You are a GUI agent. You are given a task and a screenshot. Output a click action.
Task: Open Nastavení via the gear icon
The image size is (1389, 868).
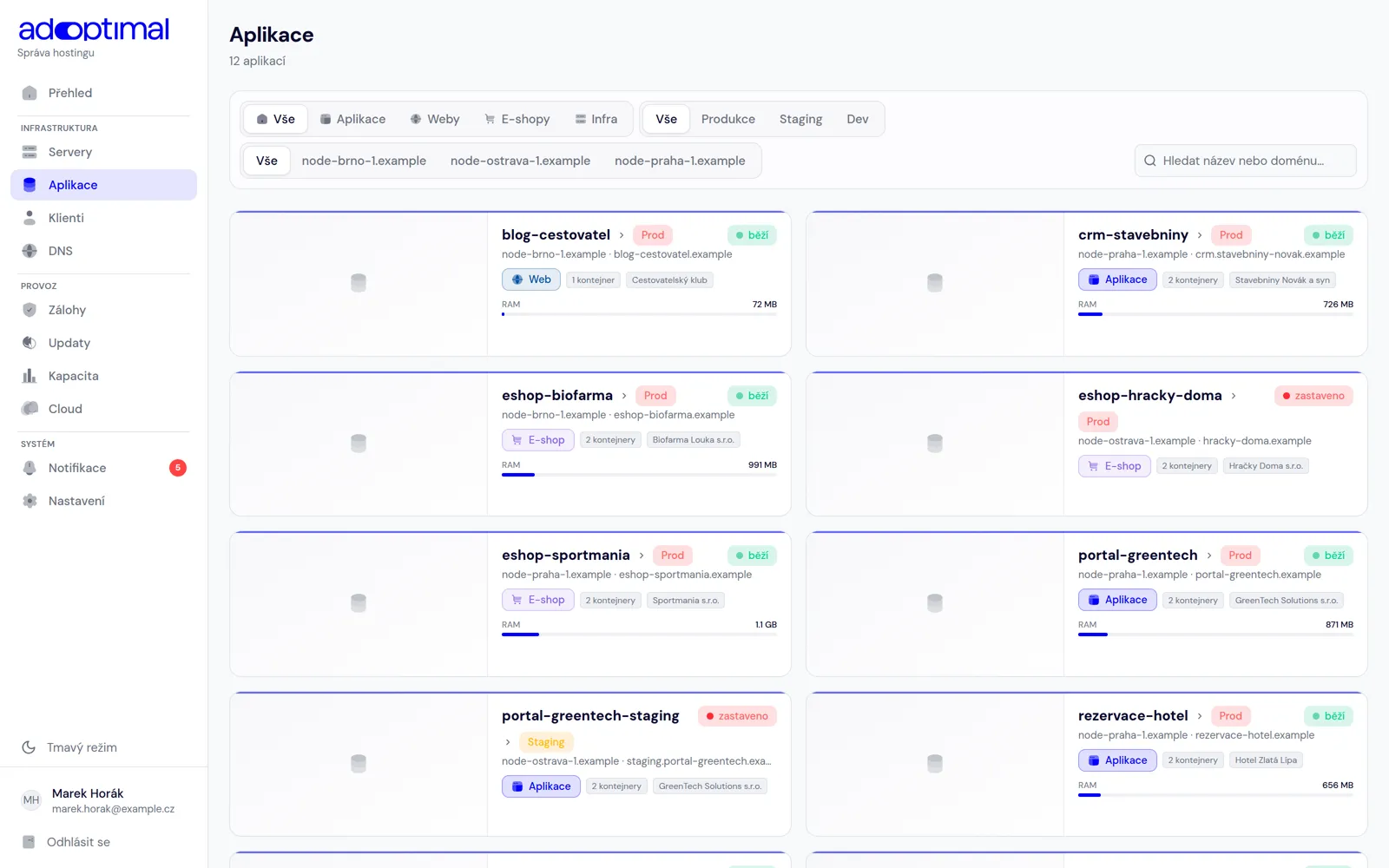tap(30, 501)
